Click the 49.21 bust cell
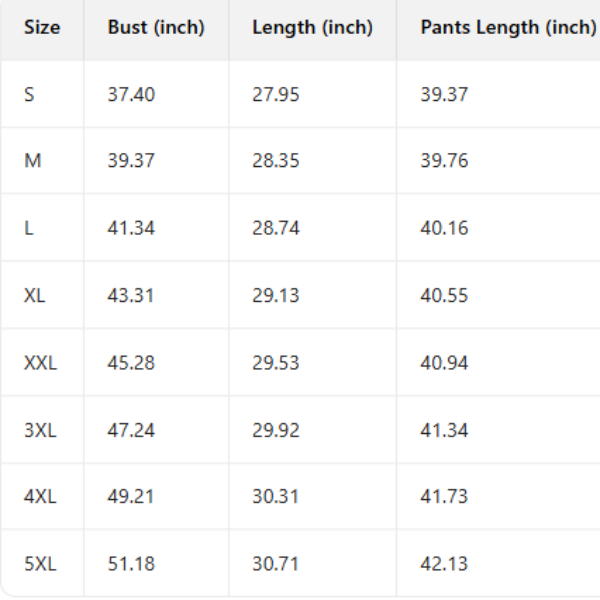Image resolution: width=600 pixels, height=600 pixels. [131, 497]
